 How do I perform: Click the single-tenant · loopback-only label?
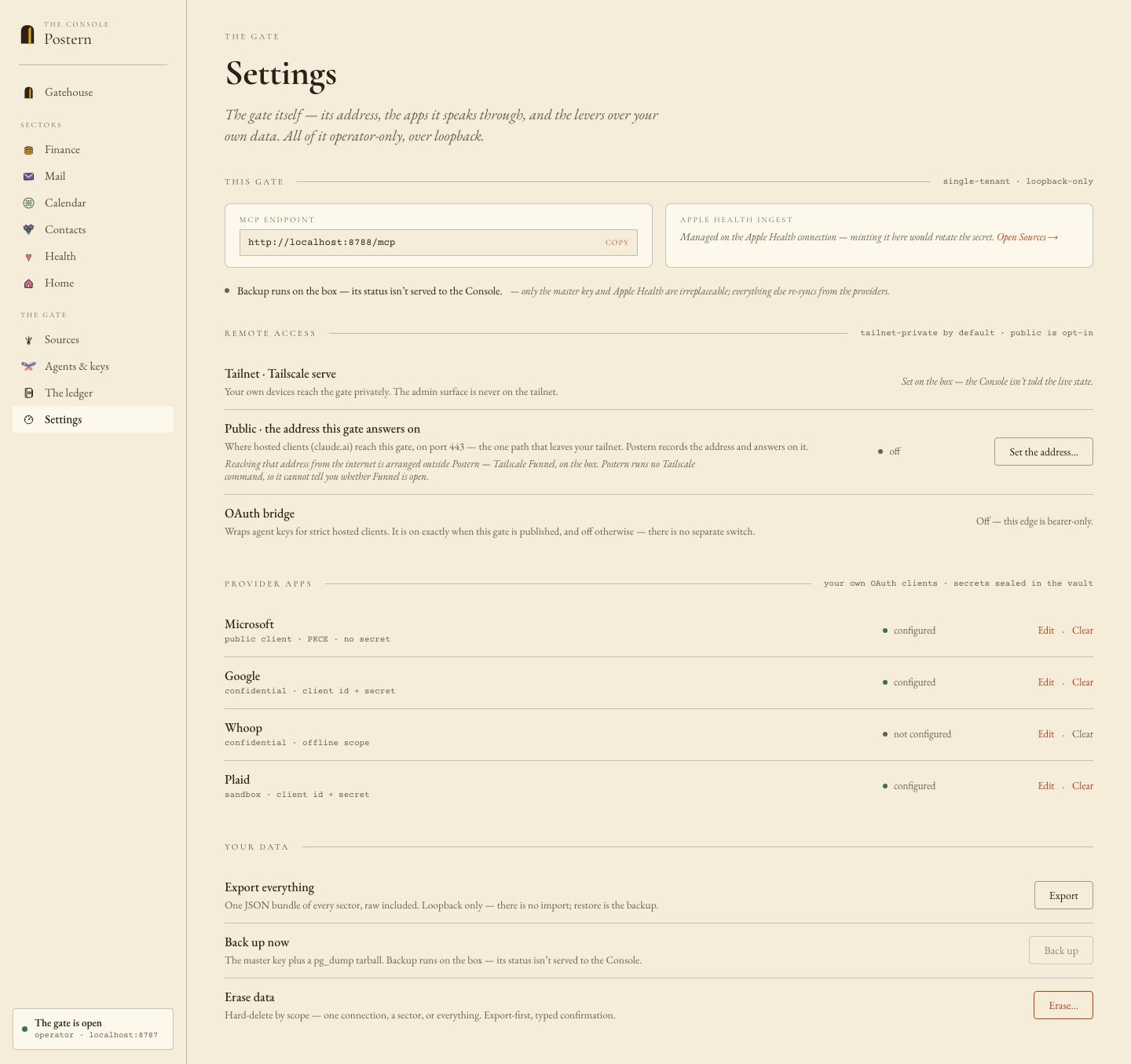(1018, 181)
